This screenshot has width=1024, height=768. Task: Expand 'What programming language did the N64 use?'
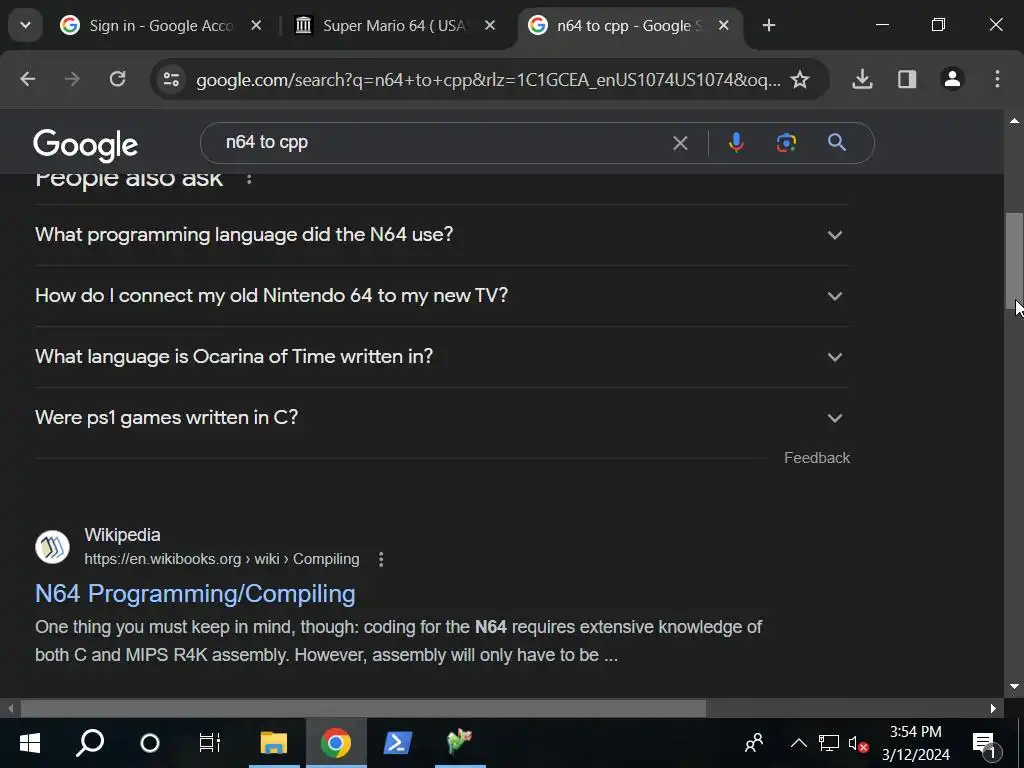[x=442, y=234]
